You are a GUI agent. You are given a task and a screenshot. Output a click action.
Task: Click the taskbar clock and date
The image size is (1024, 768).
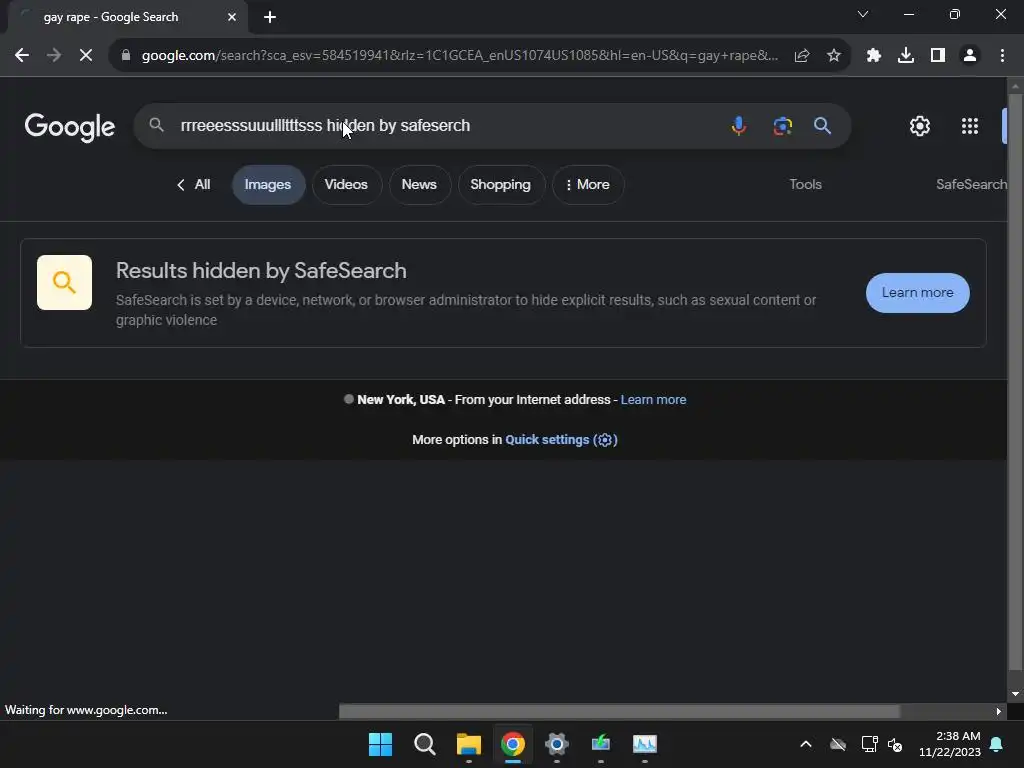(950, 744)
